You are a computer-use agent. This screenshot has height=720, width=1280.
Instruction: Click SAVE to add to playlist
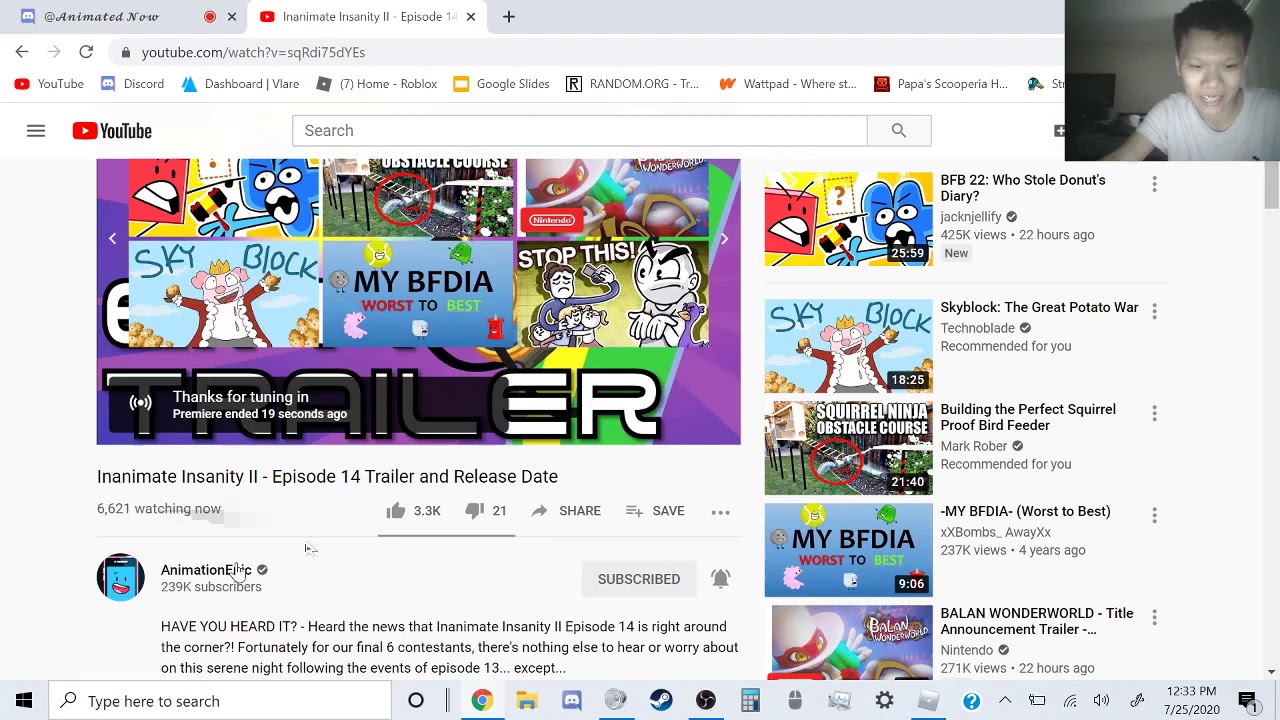[655, 511]
